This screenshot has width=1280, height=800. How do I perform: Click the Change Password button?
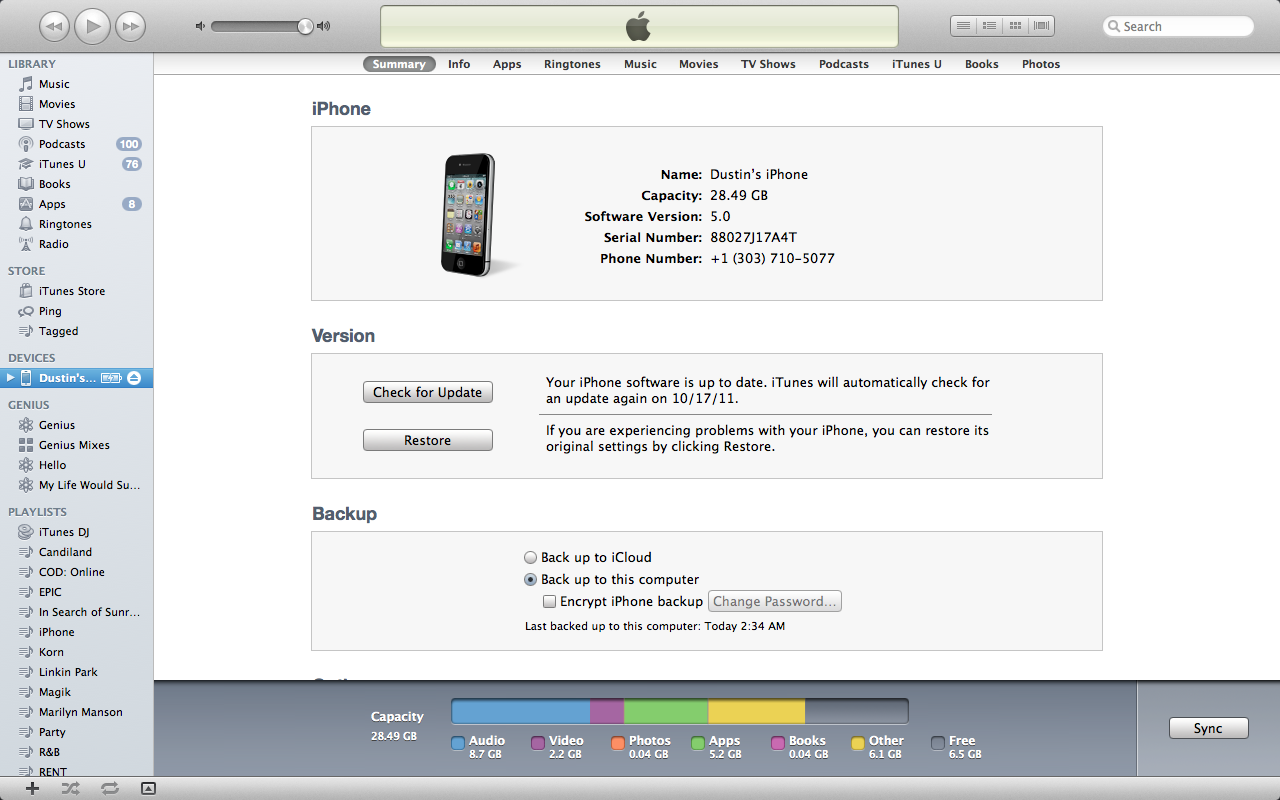coord(775,601)
